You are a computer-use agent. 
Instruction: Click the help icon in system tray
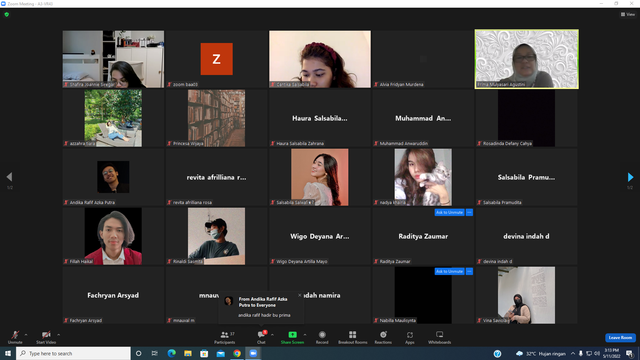click(497, 353)
